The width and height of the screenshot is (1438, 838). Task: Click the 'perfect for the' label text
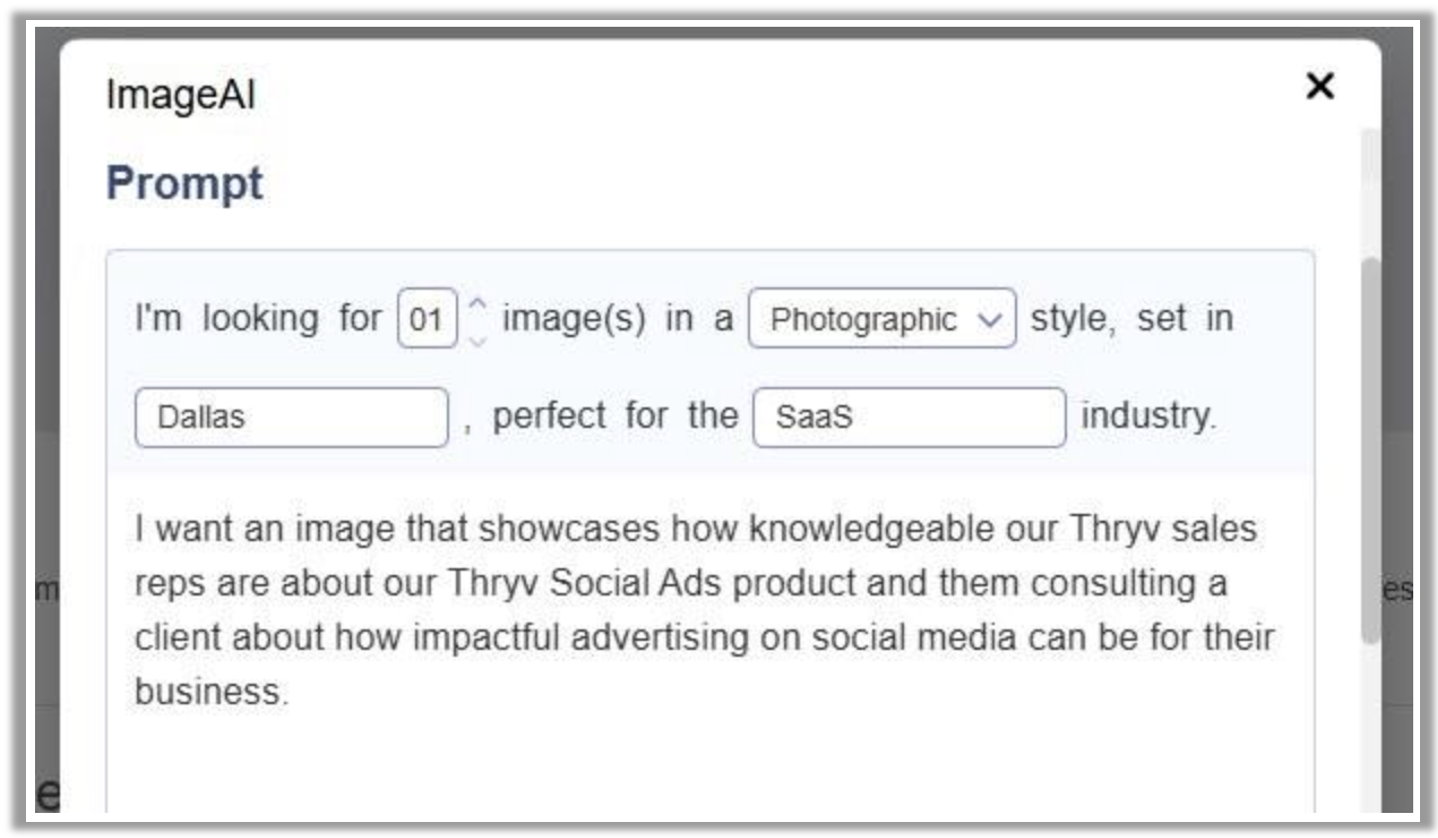point(614,416)
